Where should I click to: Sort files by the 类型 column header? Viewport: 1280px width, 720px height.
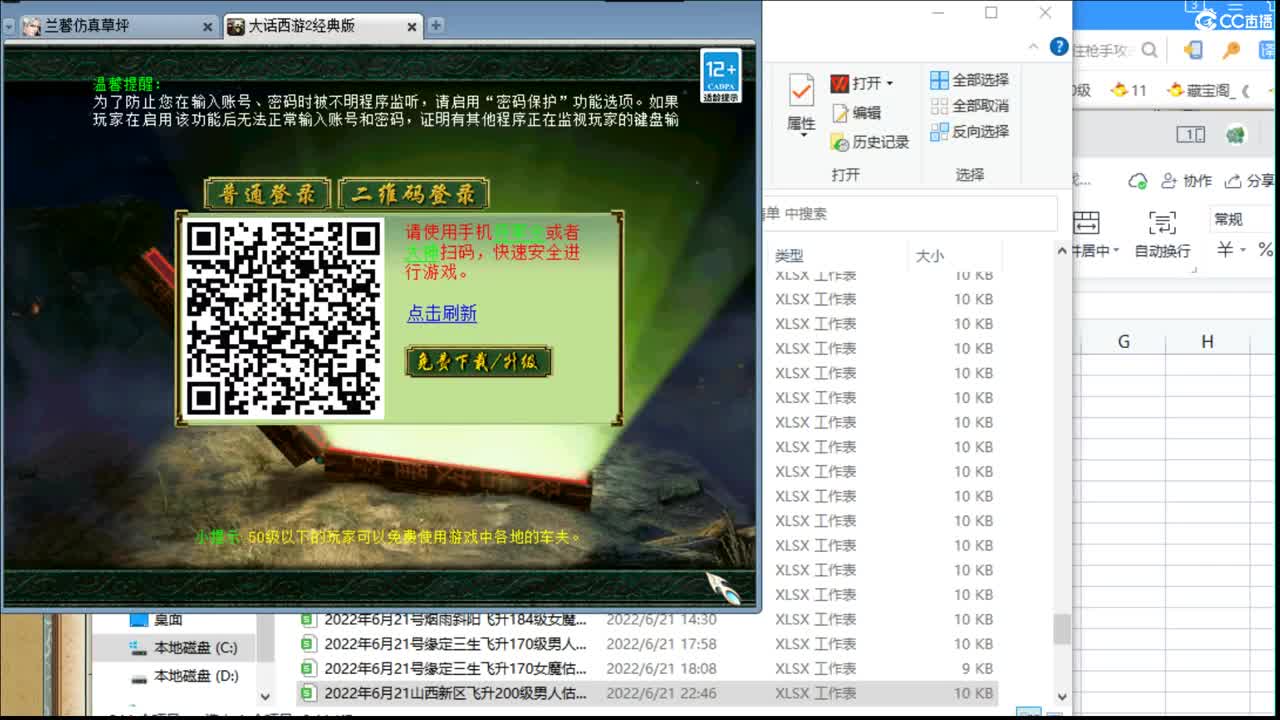789,256
